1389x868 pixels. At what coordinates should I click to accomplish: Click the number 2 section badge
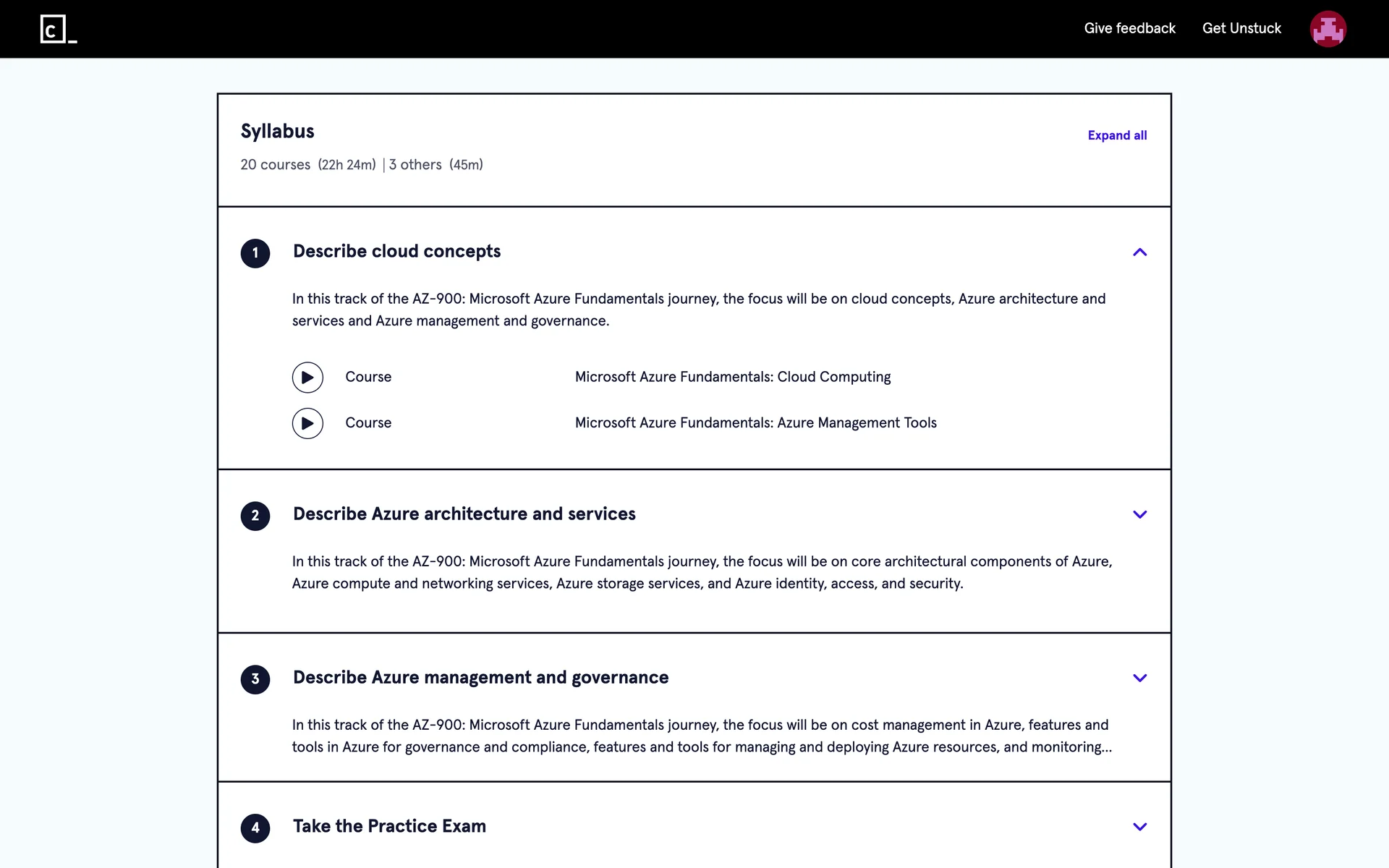[x=255, y=516]
